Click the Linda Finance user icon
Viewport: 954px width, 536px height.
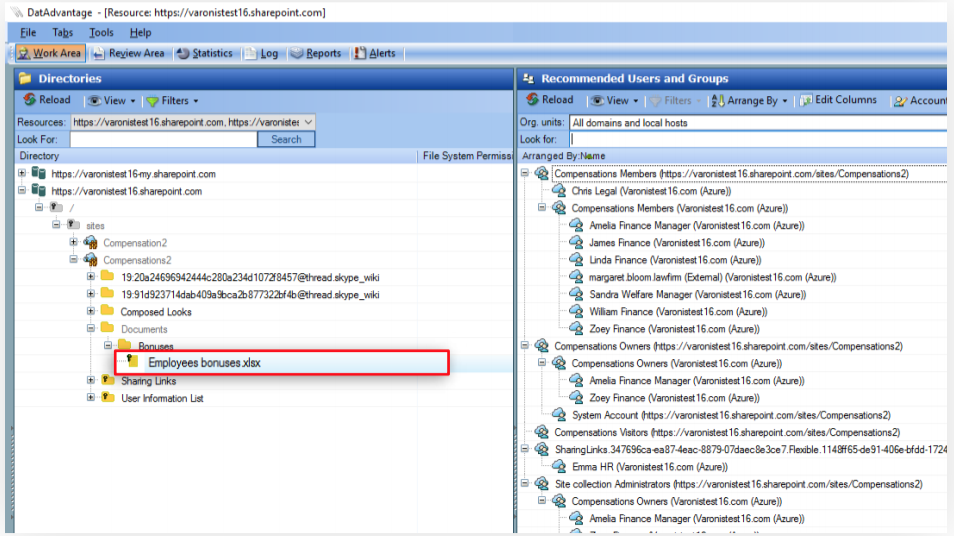[x=576, y=260]
